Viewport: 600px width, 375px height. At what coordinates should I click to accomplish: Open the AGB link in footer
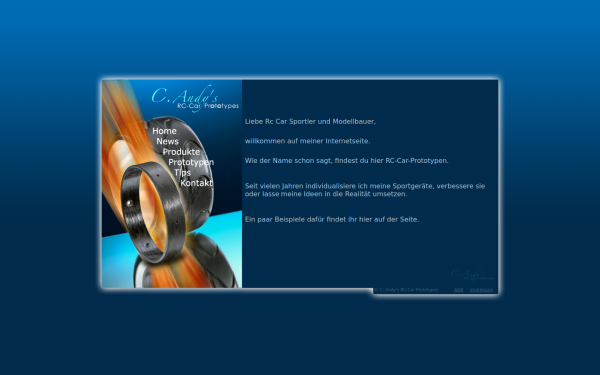pyautogui.click(x=458, y=290)
